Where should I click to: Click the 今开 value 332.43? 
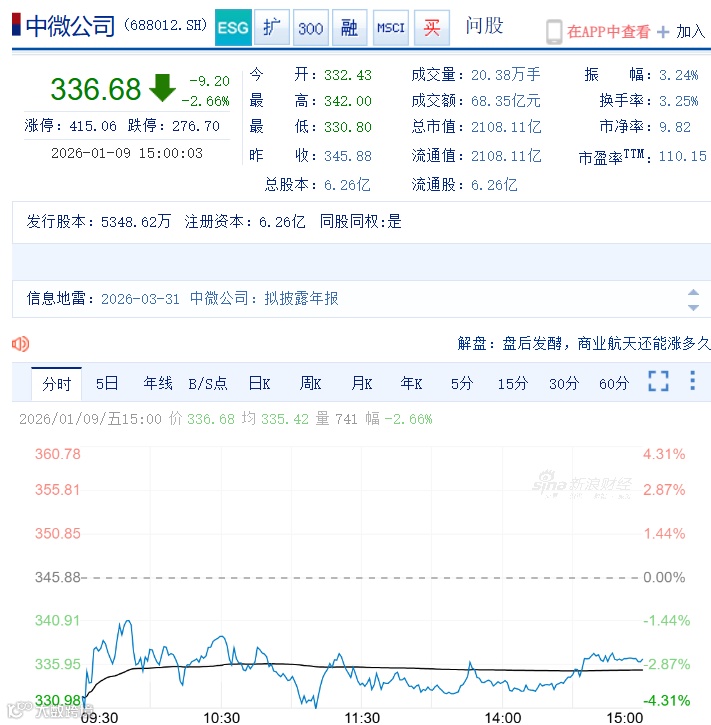pos(348,75)
